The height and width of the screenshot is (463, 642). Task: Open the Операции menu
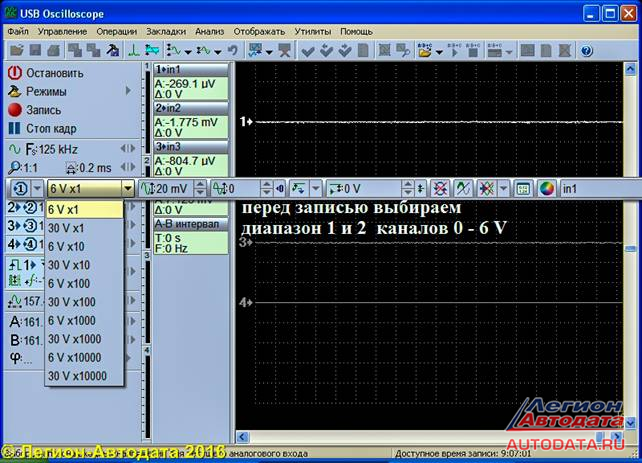click(x=117, y=32)
